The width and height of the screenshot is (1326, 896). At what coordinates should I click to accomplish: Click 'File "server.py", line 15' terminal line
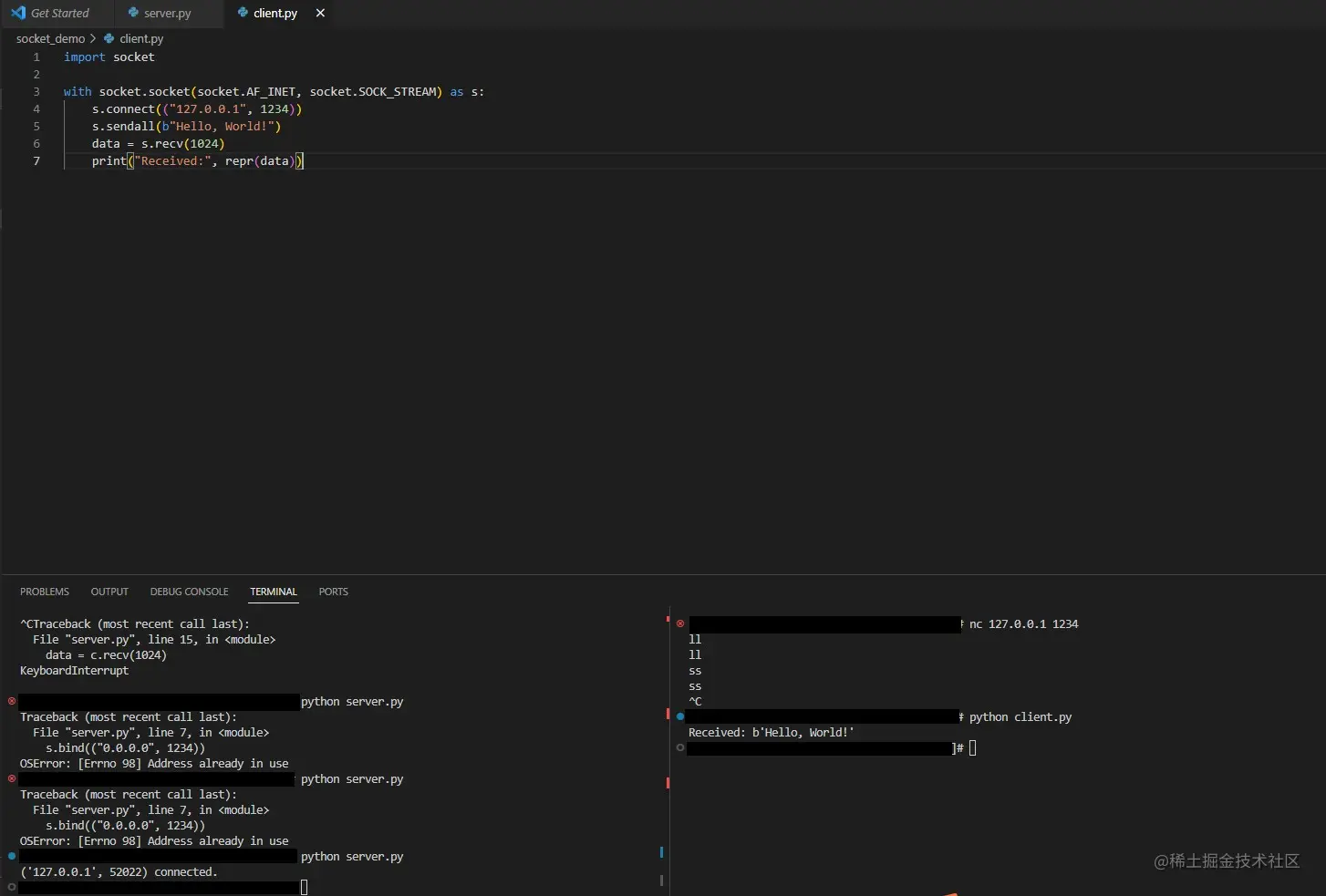tap(154, 639)
